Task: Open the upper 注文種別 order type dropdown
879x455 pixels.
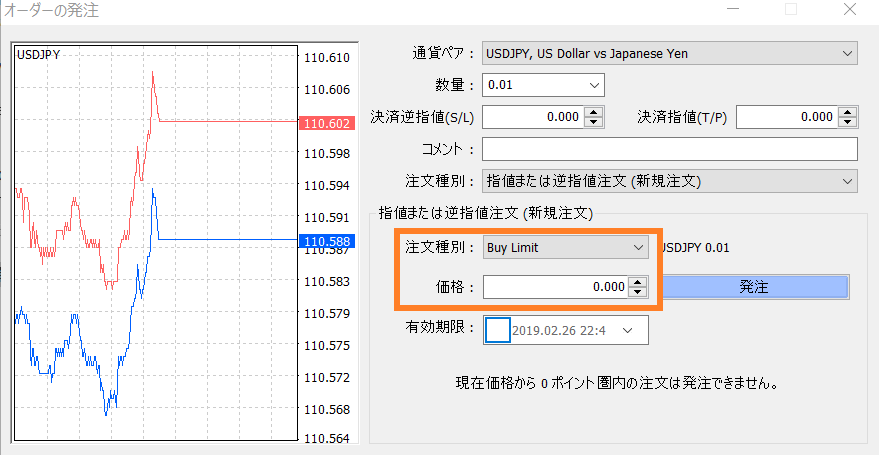Action: [x=669, y=181]
